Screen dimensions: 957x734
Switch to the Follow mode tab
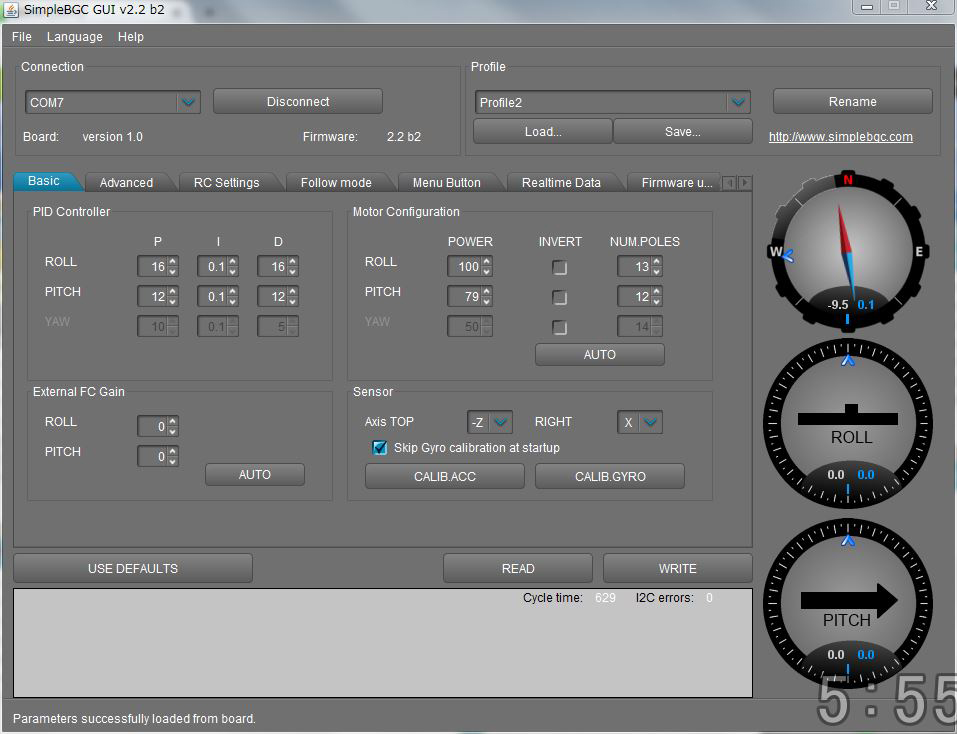tap(336, 182)
